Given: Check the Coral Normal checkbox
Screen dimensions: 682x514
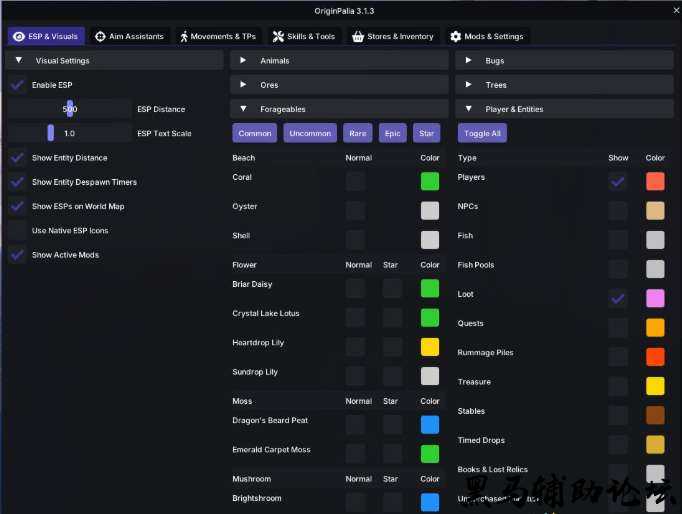Looking at the screenshot, I should [355, 182].
